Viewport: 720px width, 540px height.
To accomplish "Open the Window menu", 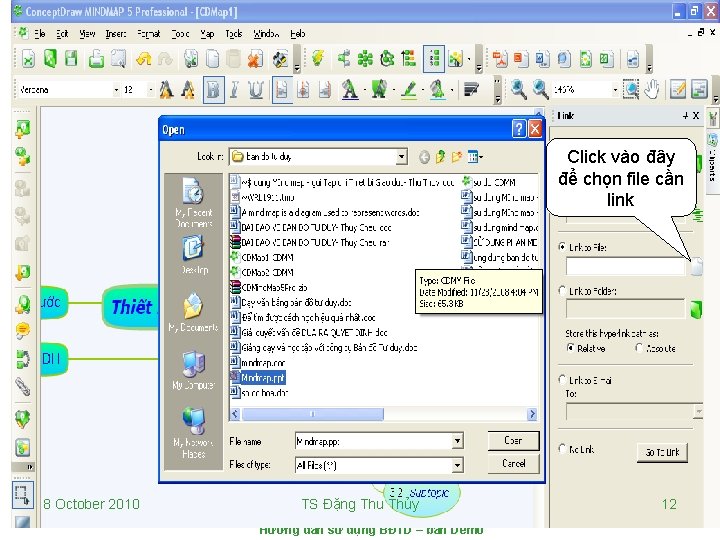I will point(266,34).
